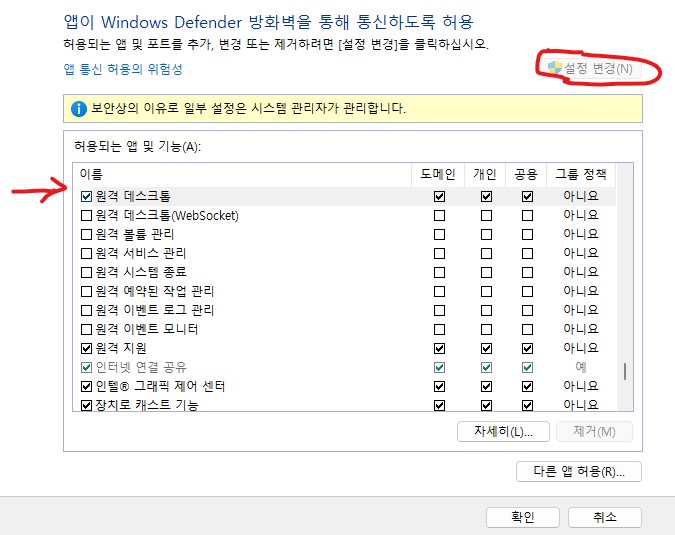Click the 개인 column header

[x=485, y=174]
